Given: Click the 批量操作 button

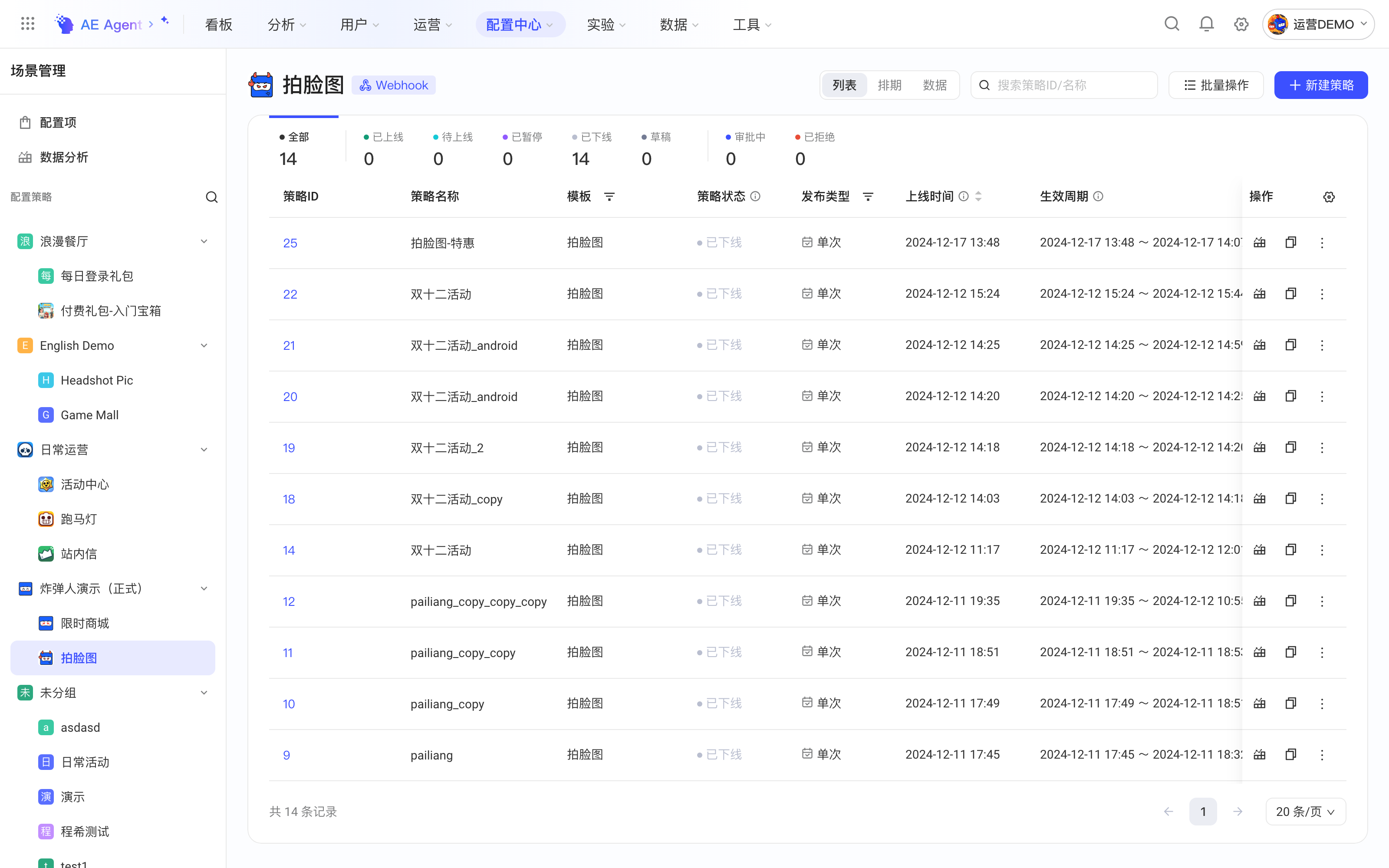Looking at the screenshot, I should (1216, 85).
